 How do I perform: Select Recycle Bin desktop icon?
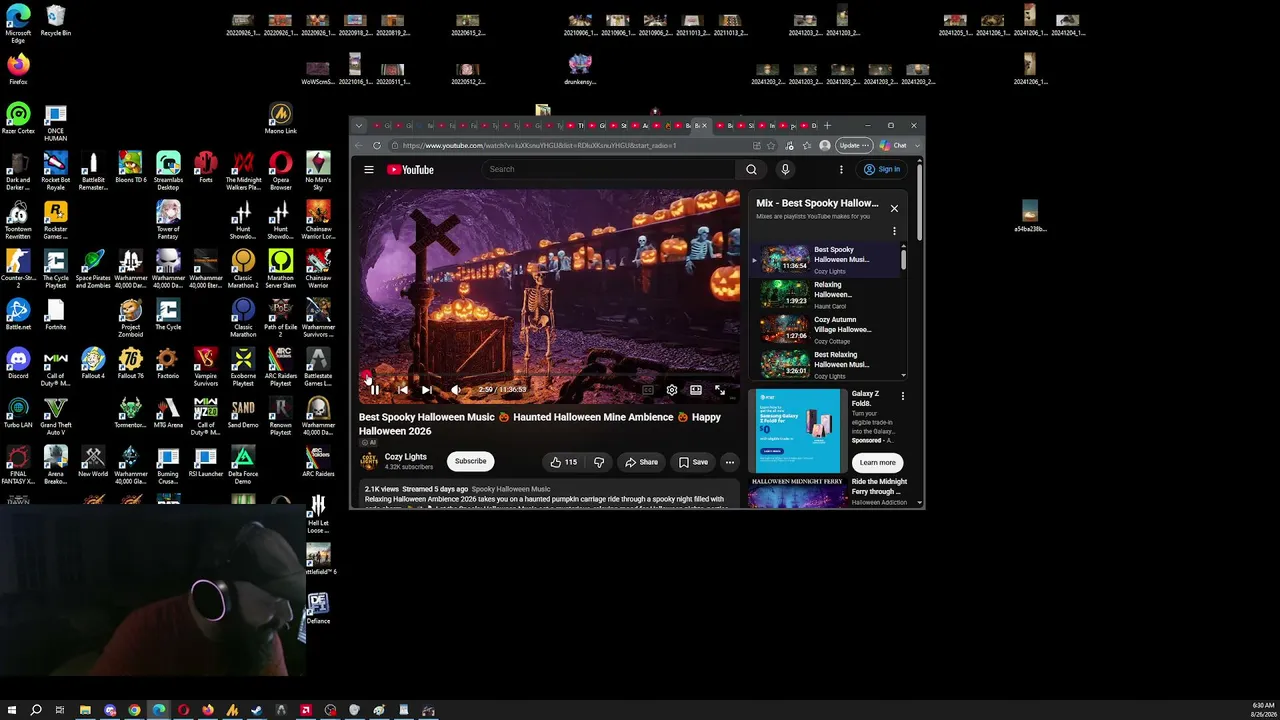coord(56,21)
